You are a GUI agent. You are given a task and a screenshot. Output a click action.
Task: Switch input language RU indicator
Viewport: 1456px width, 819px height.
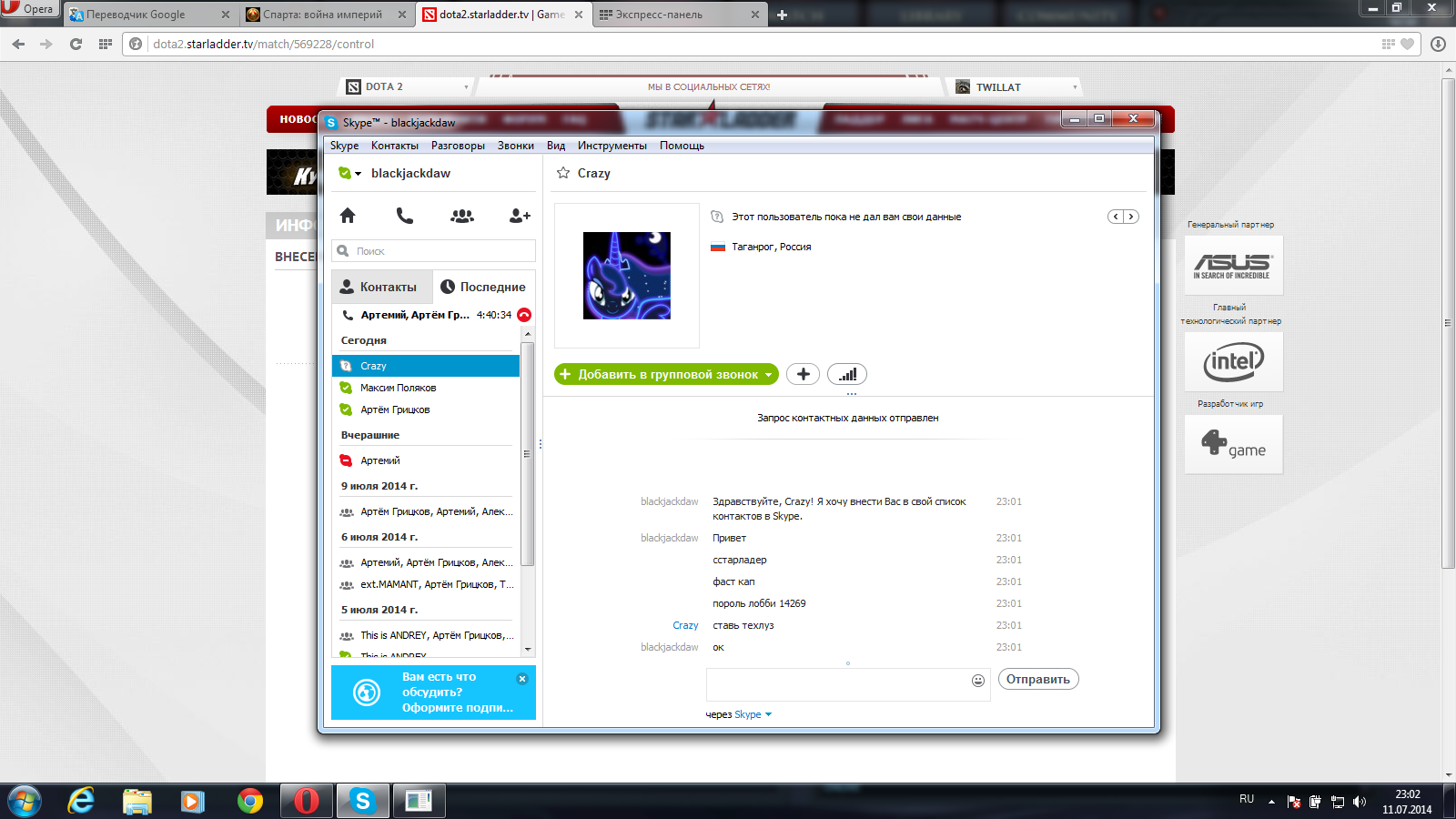click(x=1247, y=799)
